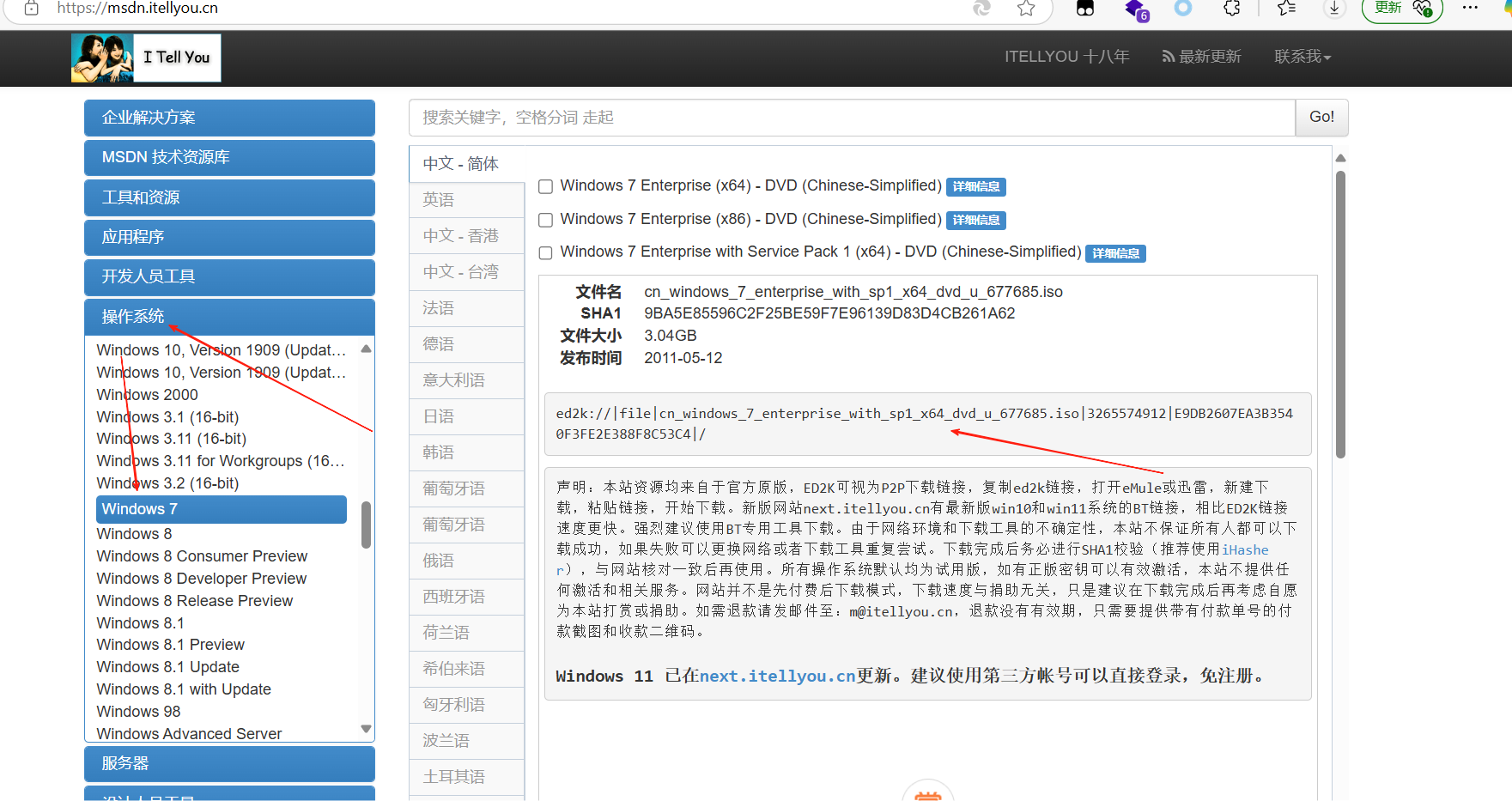
Task: Select the 中文 - 简体 language tab
Action: [467, 164]
